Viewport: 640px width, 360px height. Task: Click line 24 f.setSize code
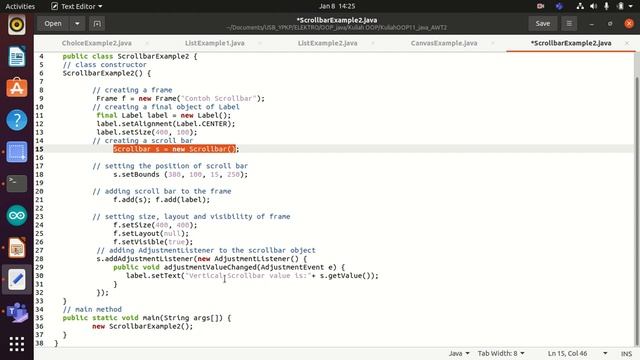click(x=155, y=225)
